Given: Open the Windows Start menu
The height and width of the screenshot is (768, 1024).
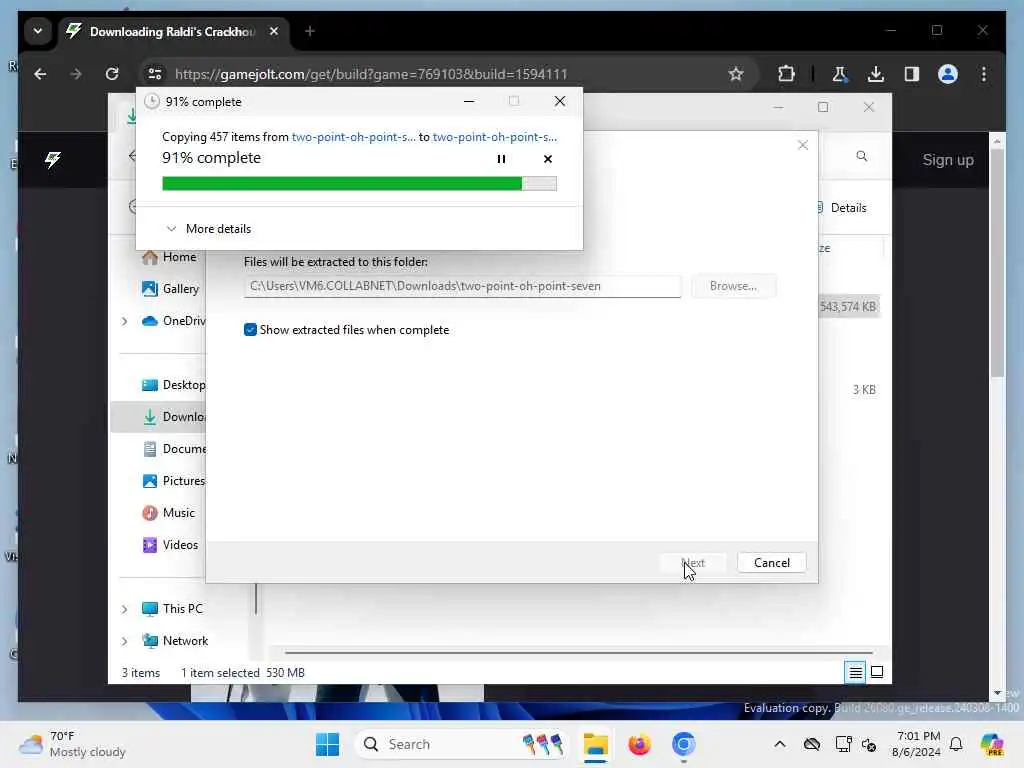Looking at the screenshot, I should [327, 744].
